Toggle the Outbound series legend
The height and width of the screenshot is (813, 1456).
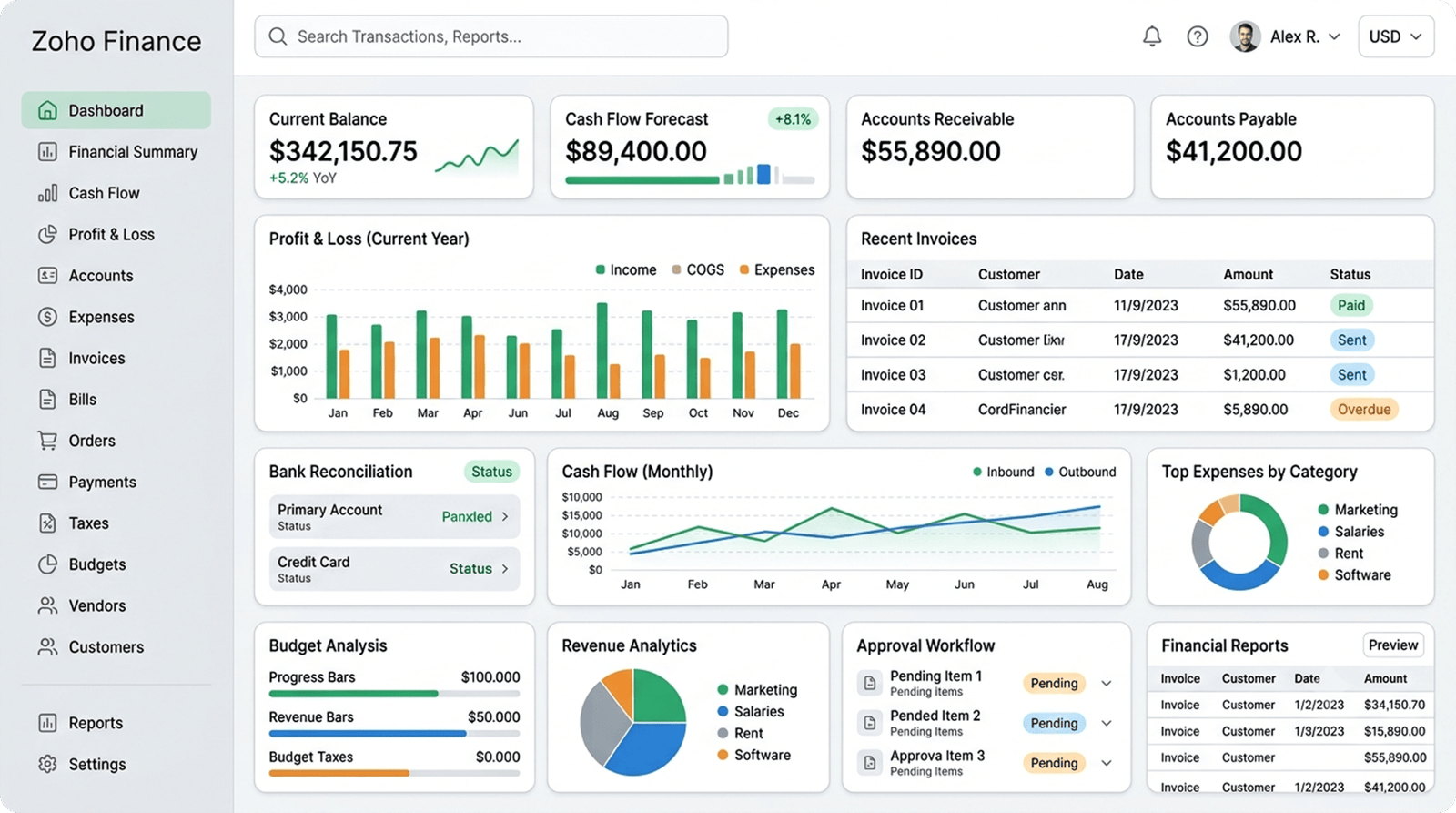1080,472
